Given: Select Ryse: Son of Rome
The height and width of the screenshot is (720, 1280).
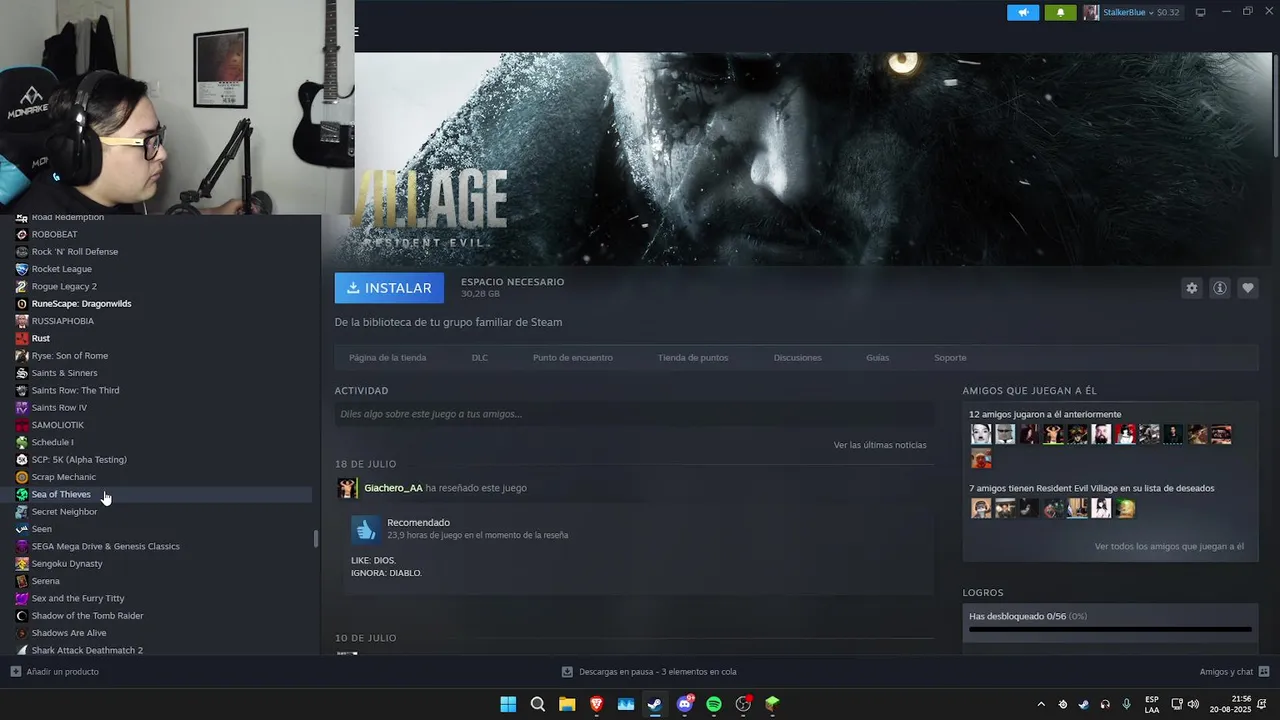Looking at the screenshot, I should click(69, 356).
